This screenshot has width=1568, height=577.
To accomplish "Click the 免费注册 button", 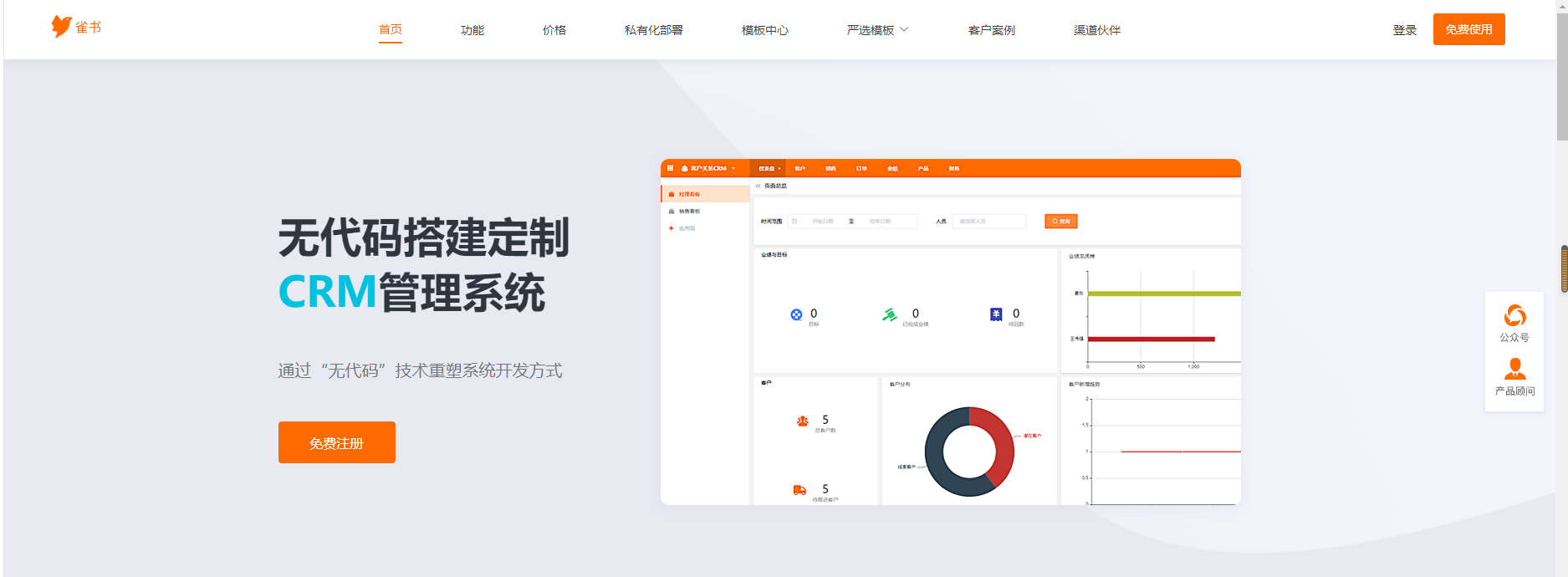I will [337, 442].
